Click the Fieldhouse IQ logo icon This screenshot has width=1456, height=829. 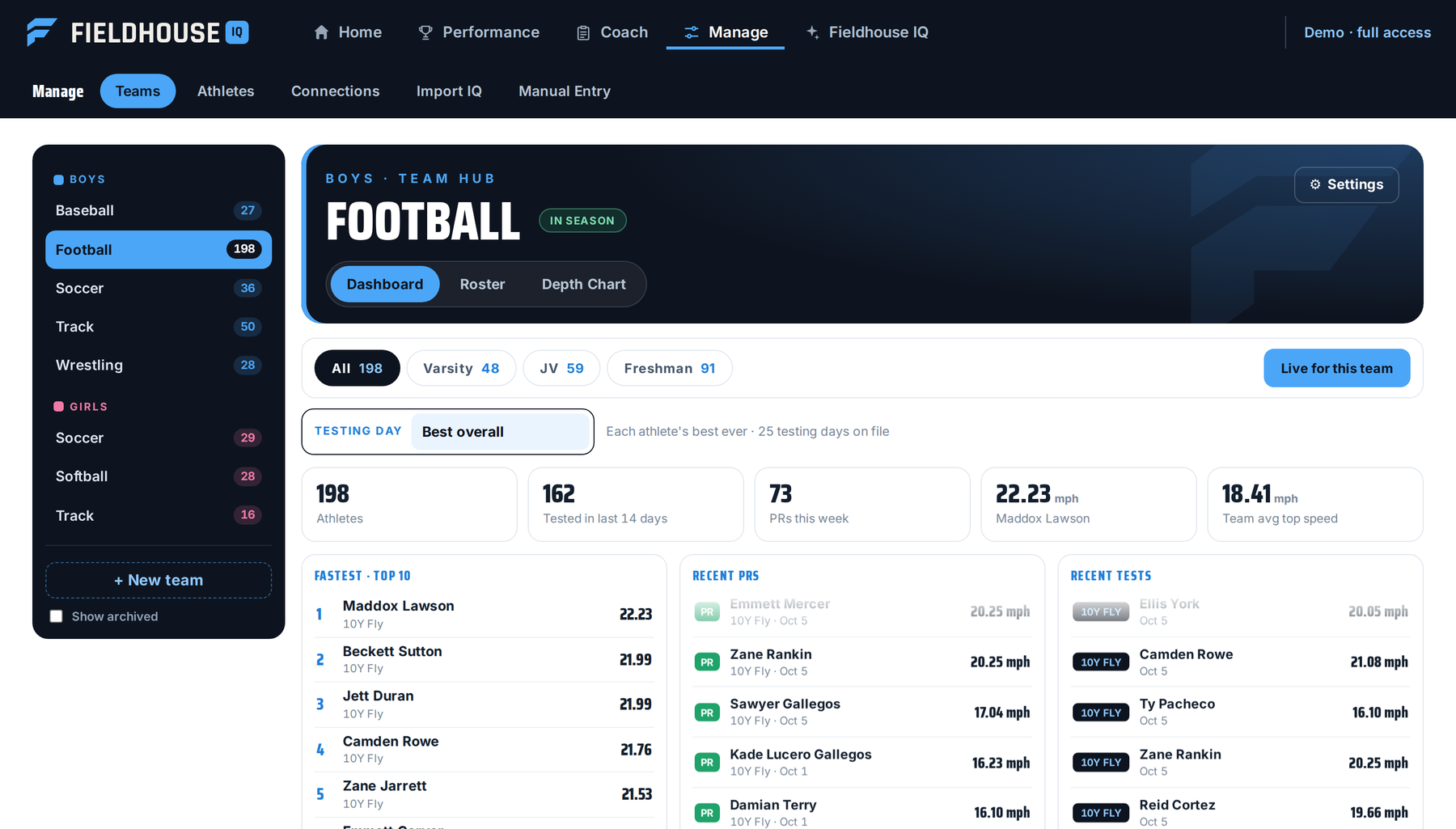(41, 32)
